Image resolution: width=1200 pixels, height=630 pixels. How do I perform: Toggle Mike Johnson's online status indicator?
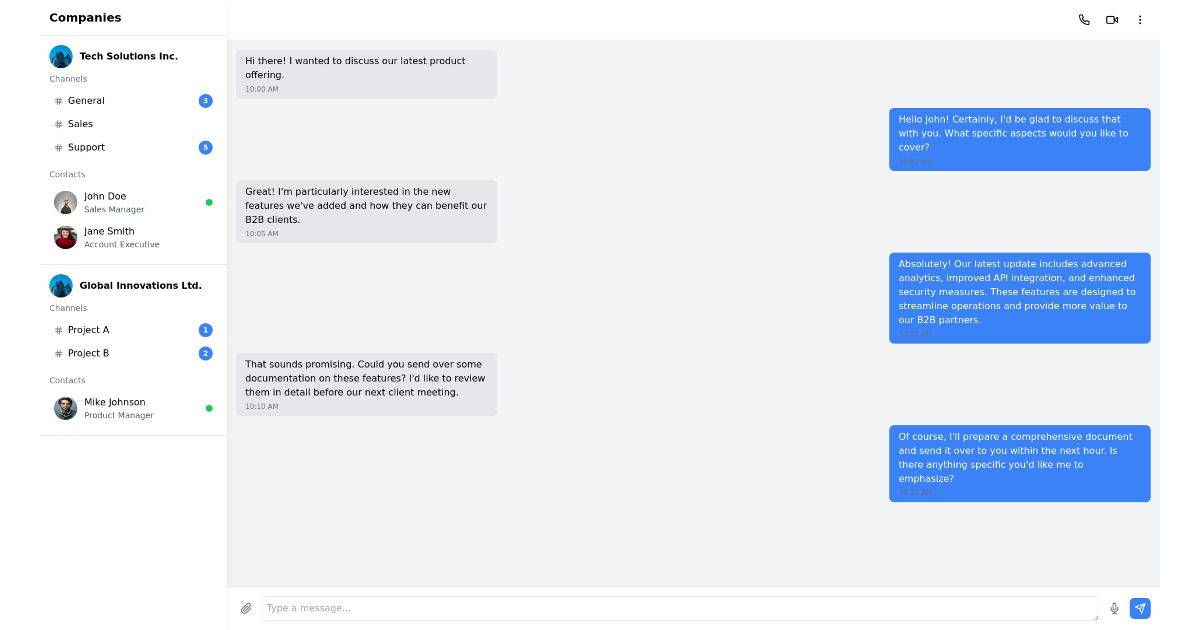point(209,408)
